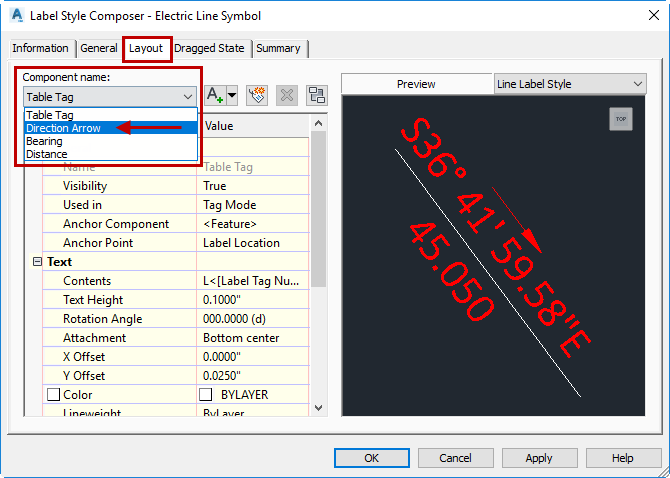Image resolution: width=670 pixels, height=478 pixels.
Task: Select the Visibility property row label
Action: click(85, 186)
